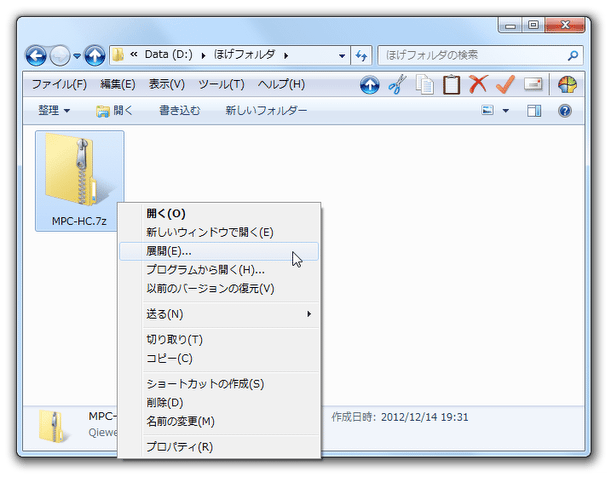Choose ショートカットの作成(S)

(219, 384)
